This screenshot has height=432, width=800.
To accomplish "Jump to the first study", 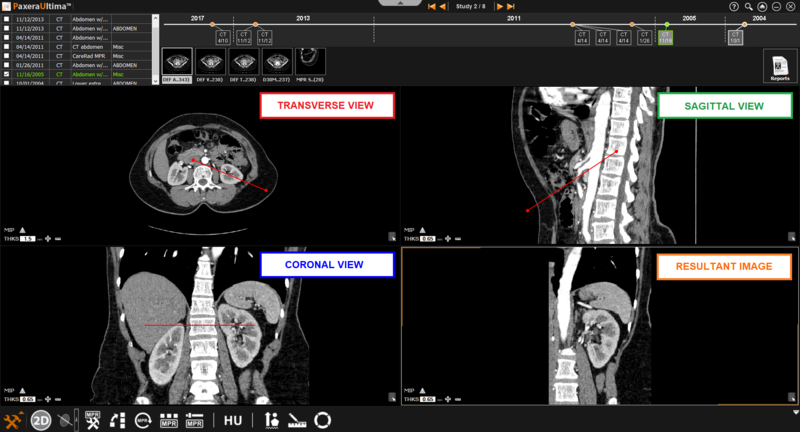I will point(432,6).
